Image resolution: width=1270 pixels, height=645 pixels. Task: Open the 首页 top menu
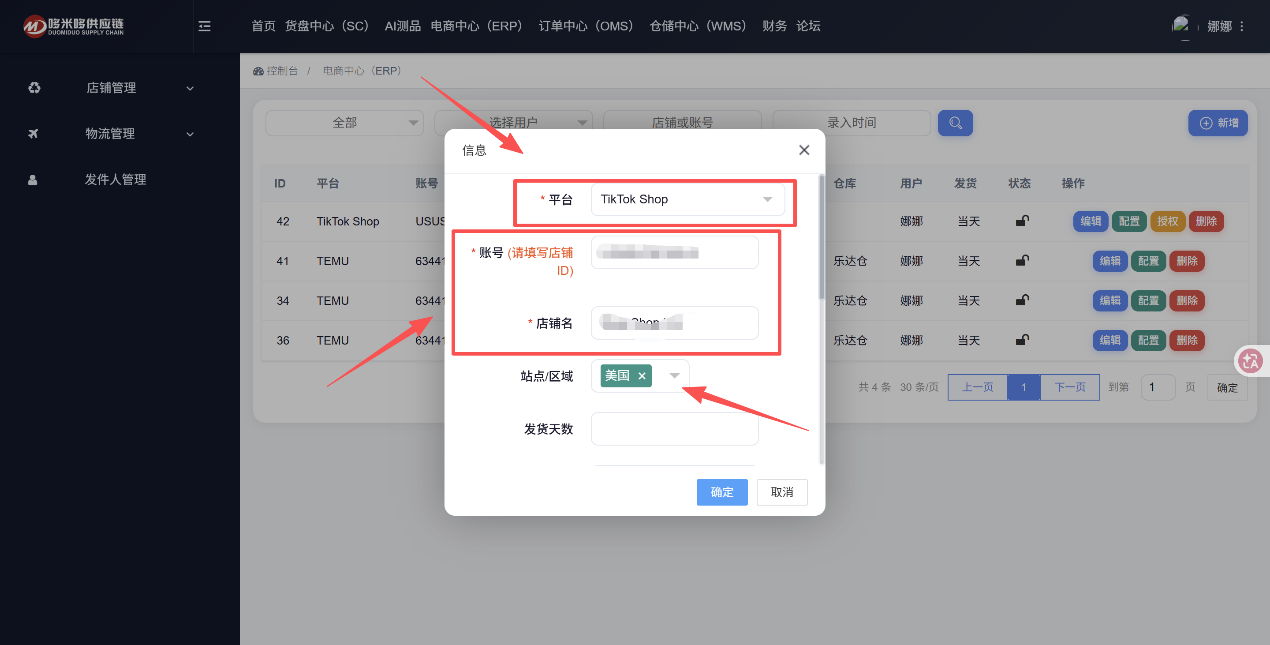click(263, 26)
